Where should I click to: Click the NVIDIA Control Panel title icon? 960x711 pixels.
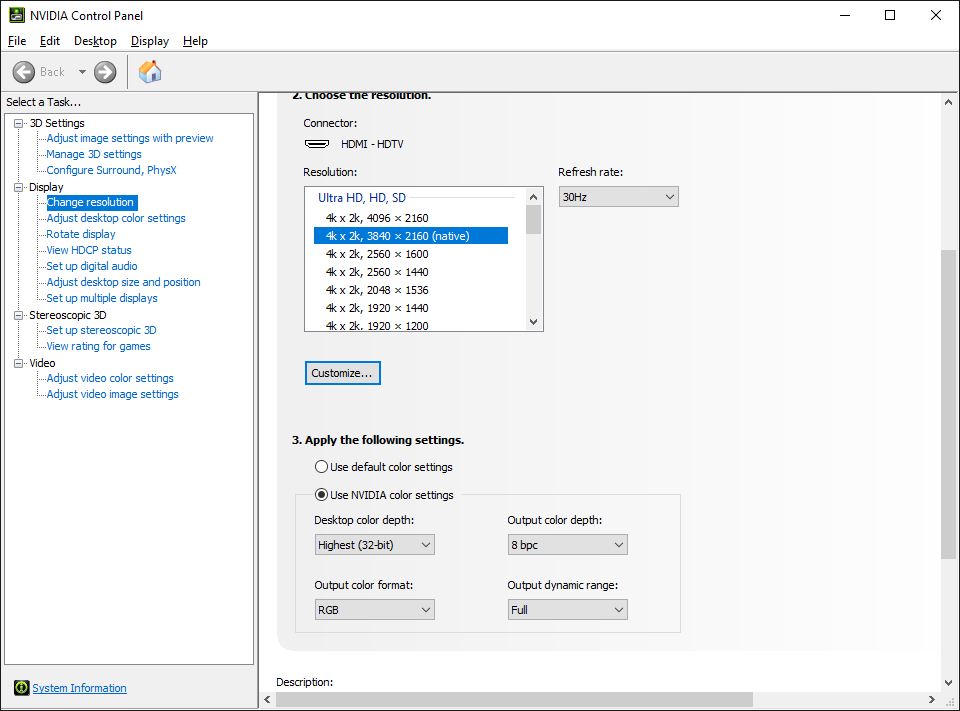click(x=17, y=15)
